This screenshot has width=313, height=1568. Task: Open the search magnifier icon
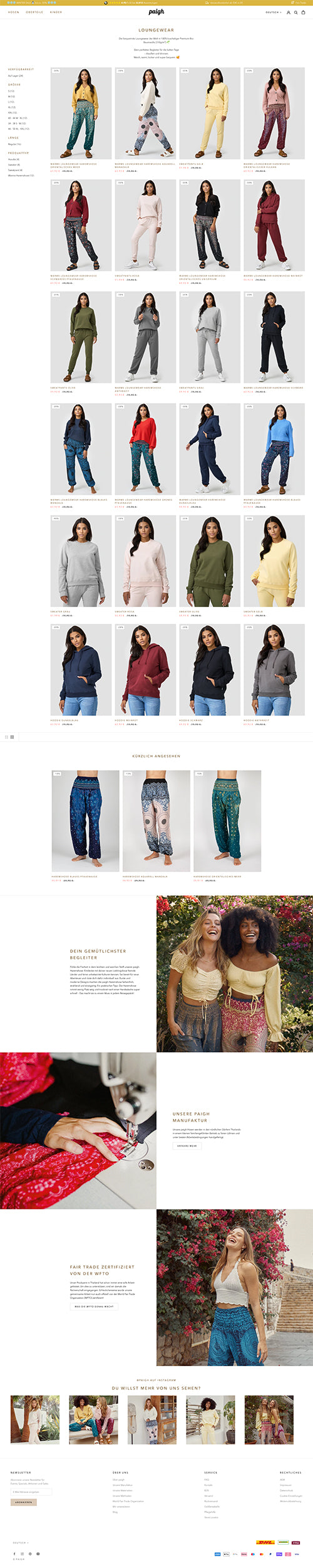(296, 12)
